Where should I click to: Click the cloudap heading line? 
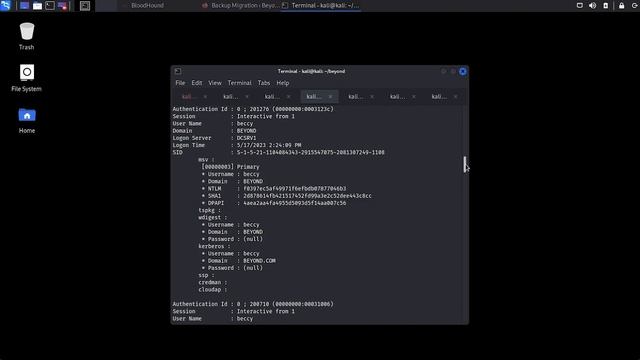click(212, 289)
